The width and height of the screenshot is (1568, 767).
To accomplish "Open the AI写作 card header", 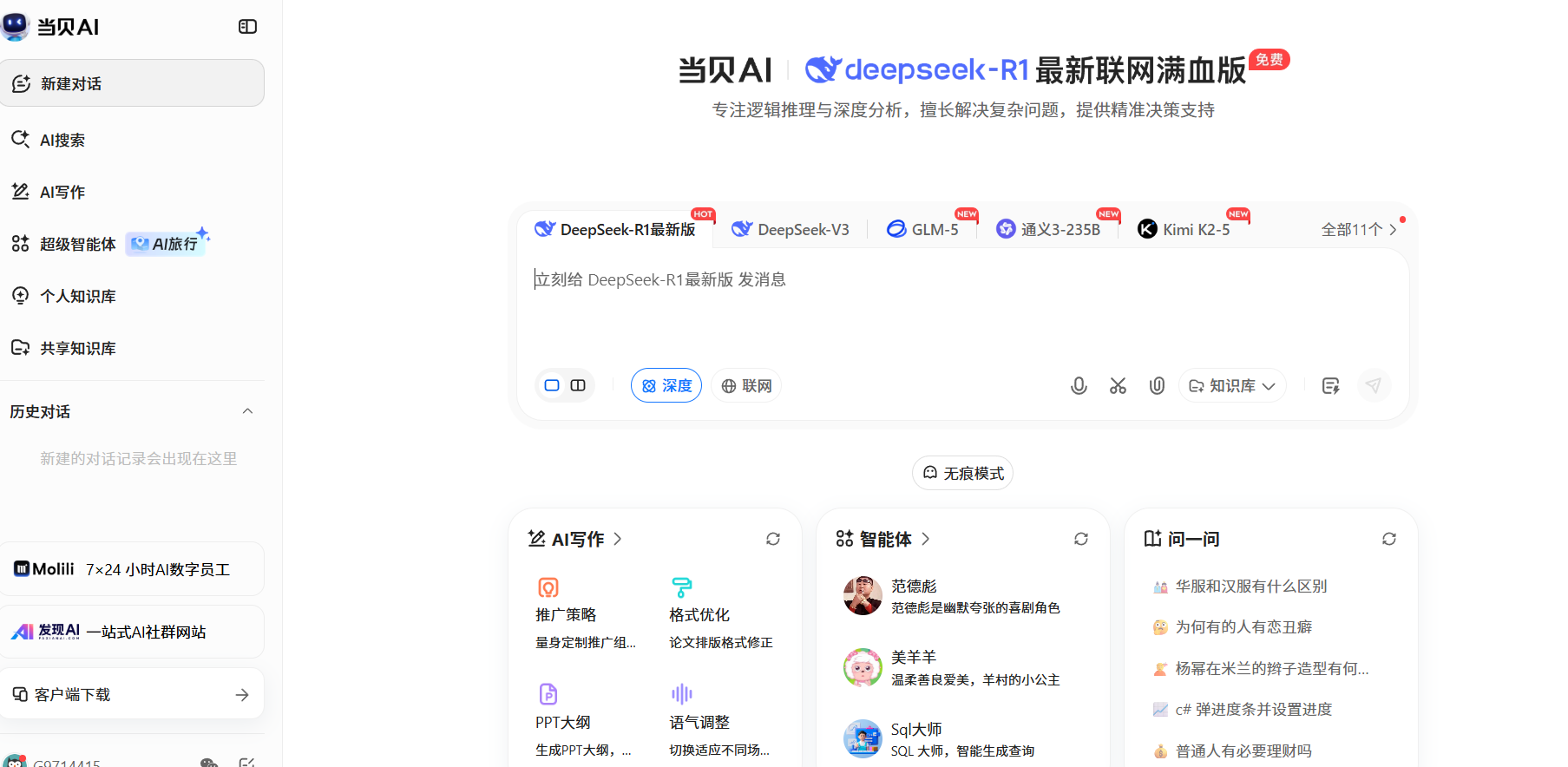I will 575,539.
